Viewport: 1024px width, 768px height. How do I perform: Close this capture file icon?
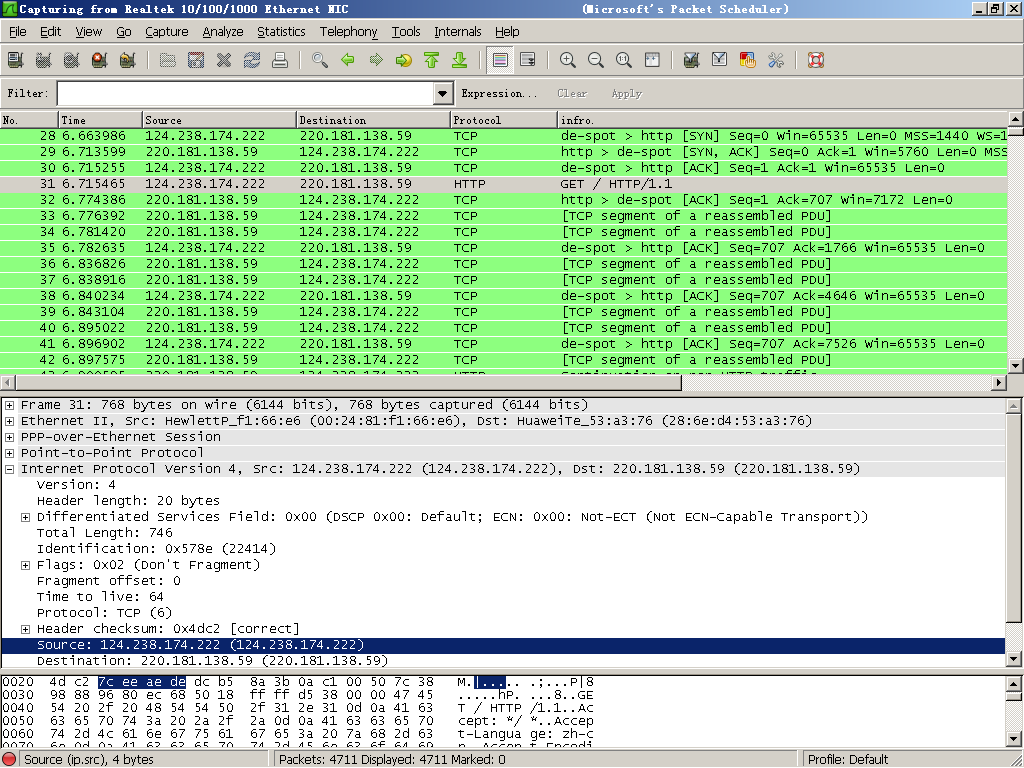click(x=224, y=60)
